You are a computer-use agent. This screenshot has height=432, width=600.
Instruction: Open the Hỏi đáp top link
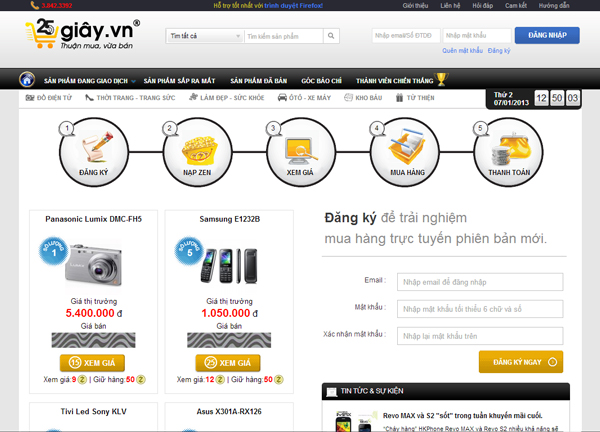483,5
